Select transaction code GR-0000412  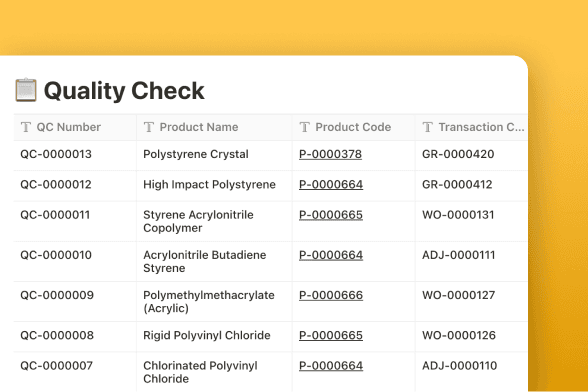pyautogui.click(x=457, y=185)
